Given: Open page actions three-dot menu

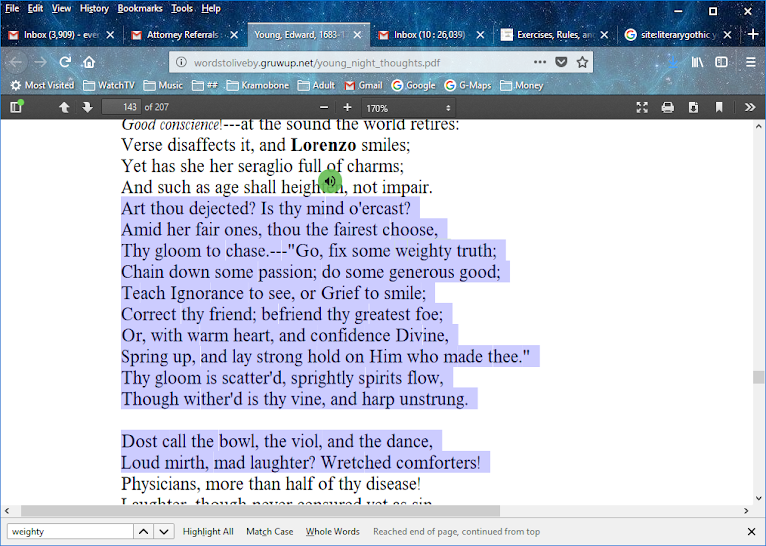Looking at the screenshot, I should click(540, 62).
